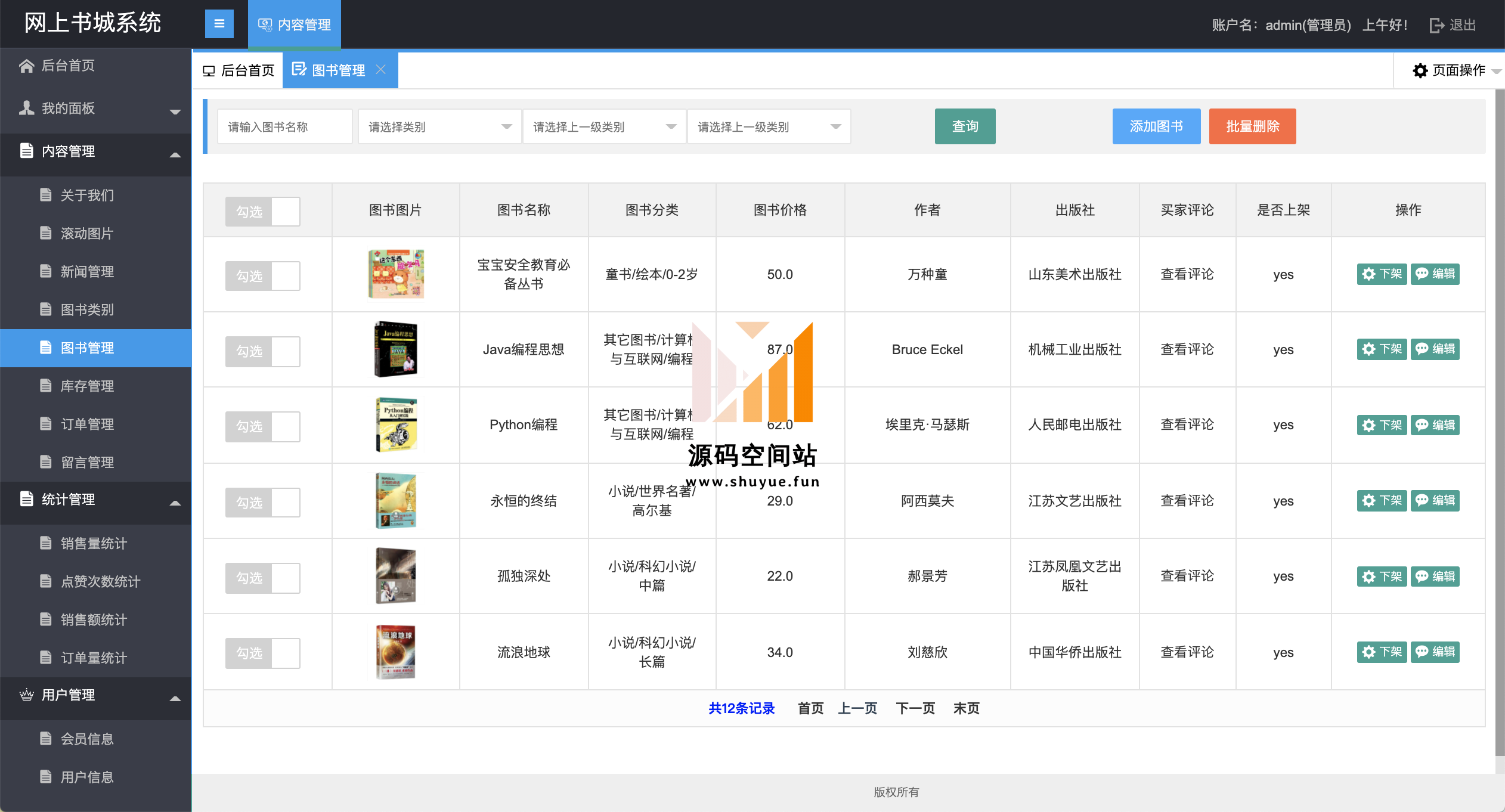Image resolution: width=1505 pixels, height=812 pixels.
Task: Open the 请选择类别 dropdown
Action: (439, 126)
